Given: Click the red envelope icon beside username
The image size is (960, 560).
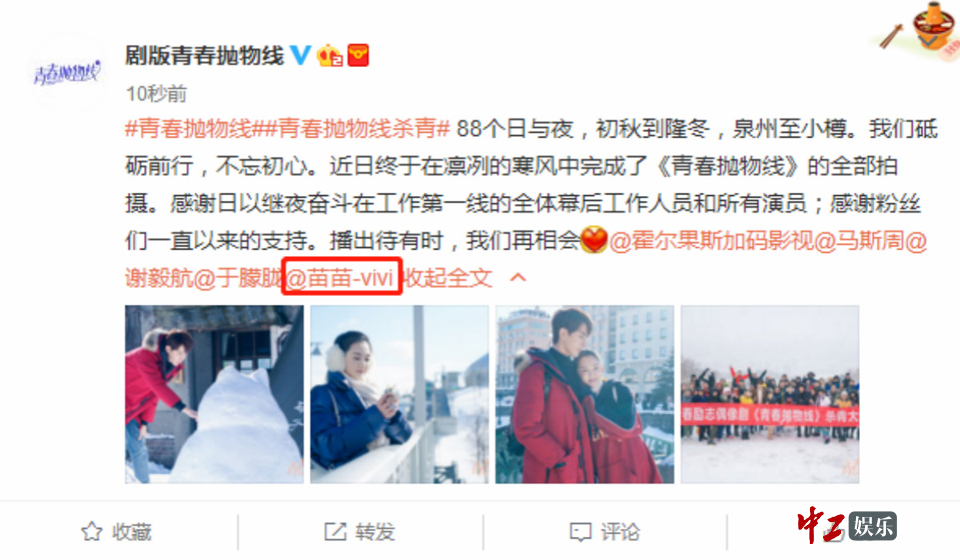Looking at the screenshot, I should point(358,55).
